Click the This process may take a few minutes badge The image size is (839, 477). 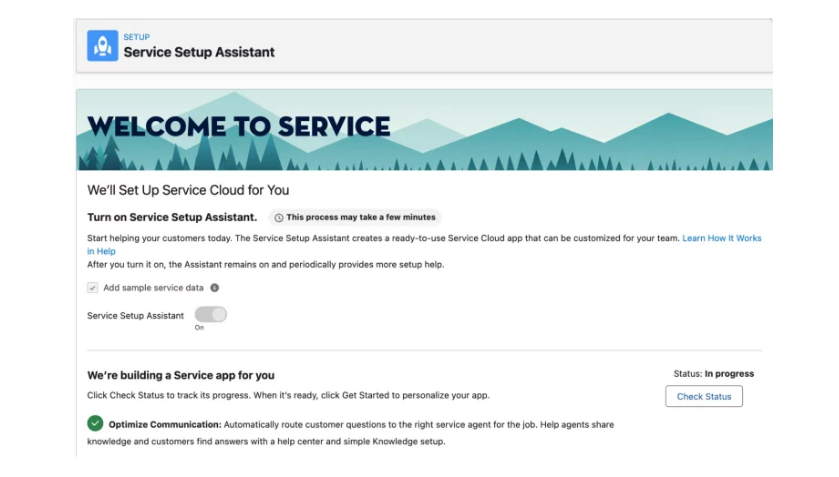pos(355,217)
